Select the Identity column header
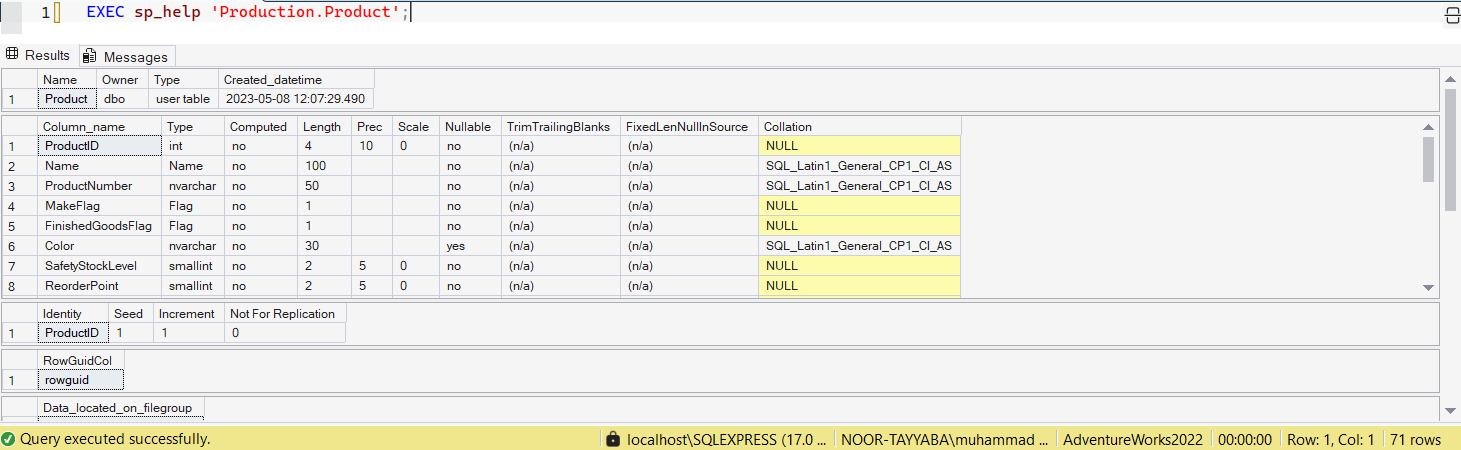 tap(73, 314)
